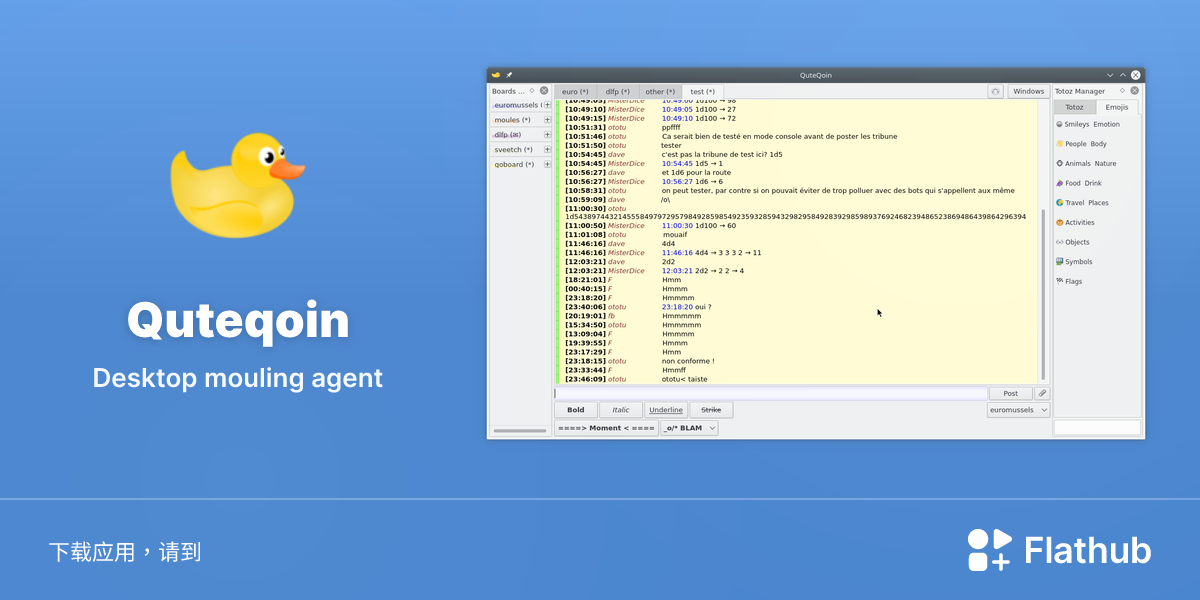This screenshot has width=1200, height=600.
Task: Click the 'non conforme !' message
Action: 688,362
